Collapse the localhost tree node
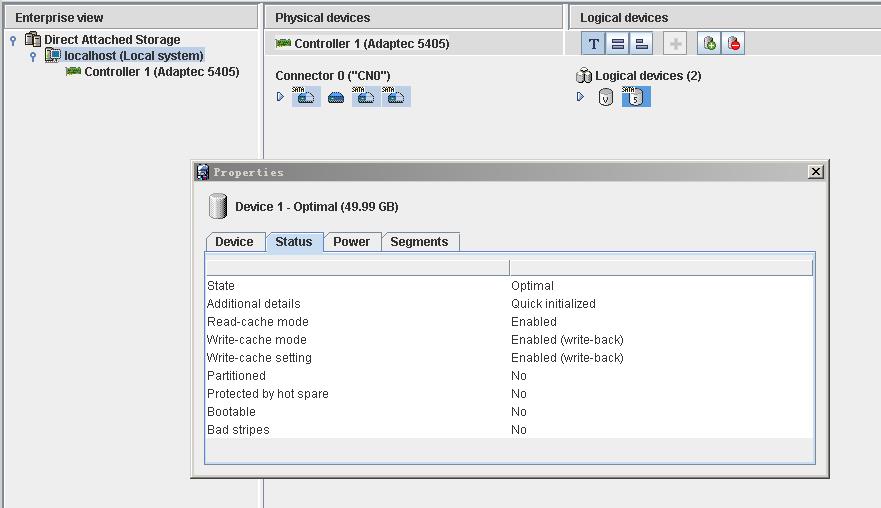 [x=33, y=57]
